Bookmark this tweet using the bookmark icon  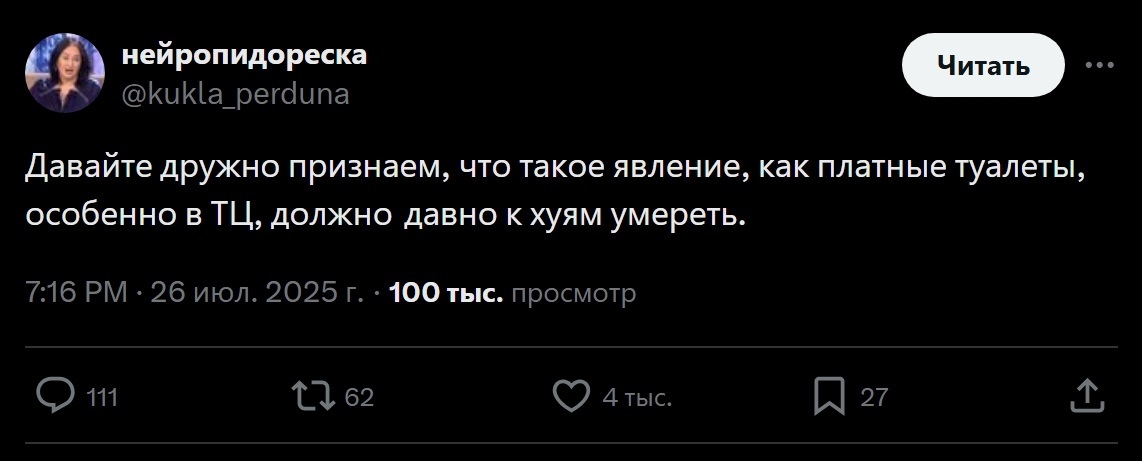coord(829,397)
